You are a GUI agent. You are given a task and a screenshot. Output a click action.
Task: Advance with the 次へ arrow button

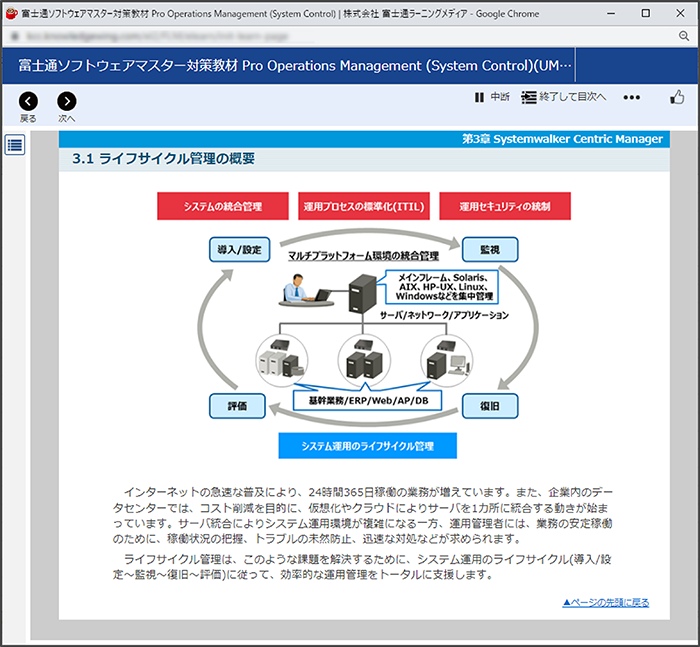tap(67, 102)
